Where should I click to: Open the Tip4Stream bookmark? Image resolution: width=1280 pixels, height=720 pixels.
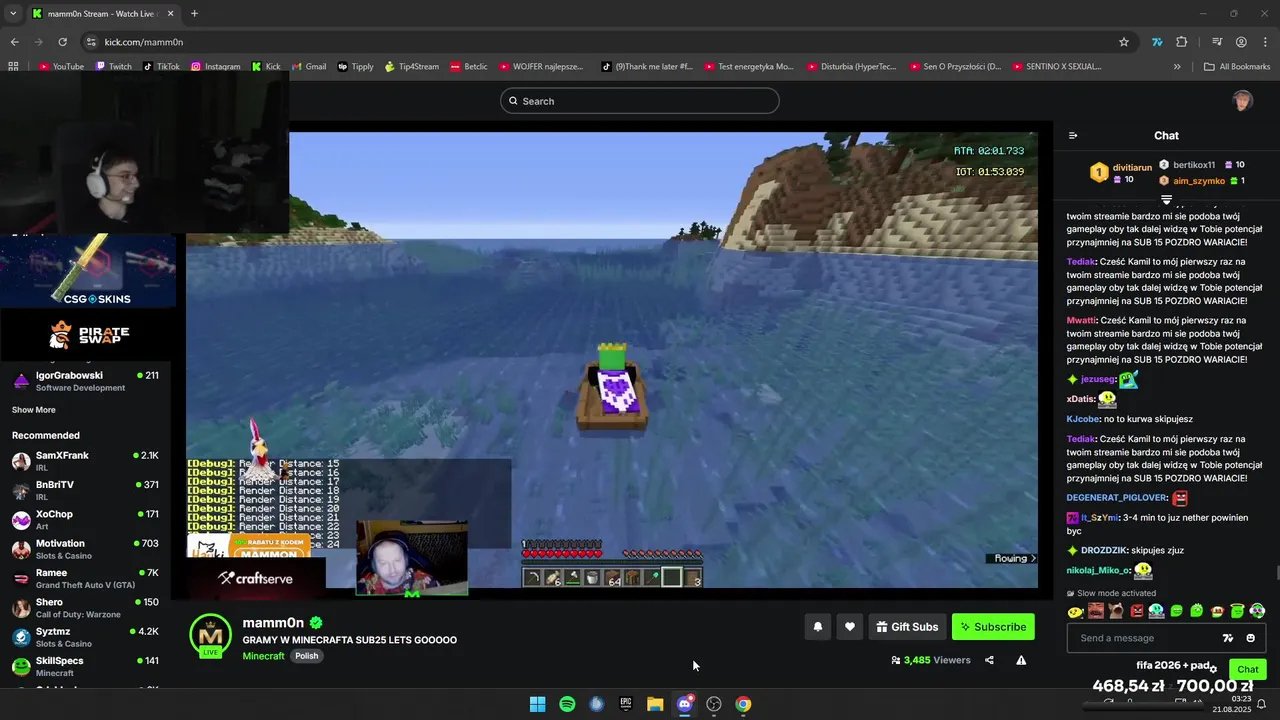coord(411,66)
